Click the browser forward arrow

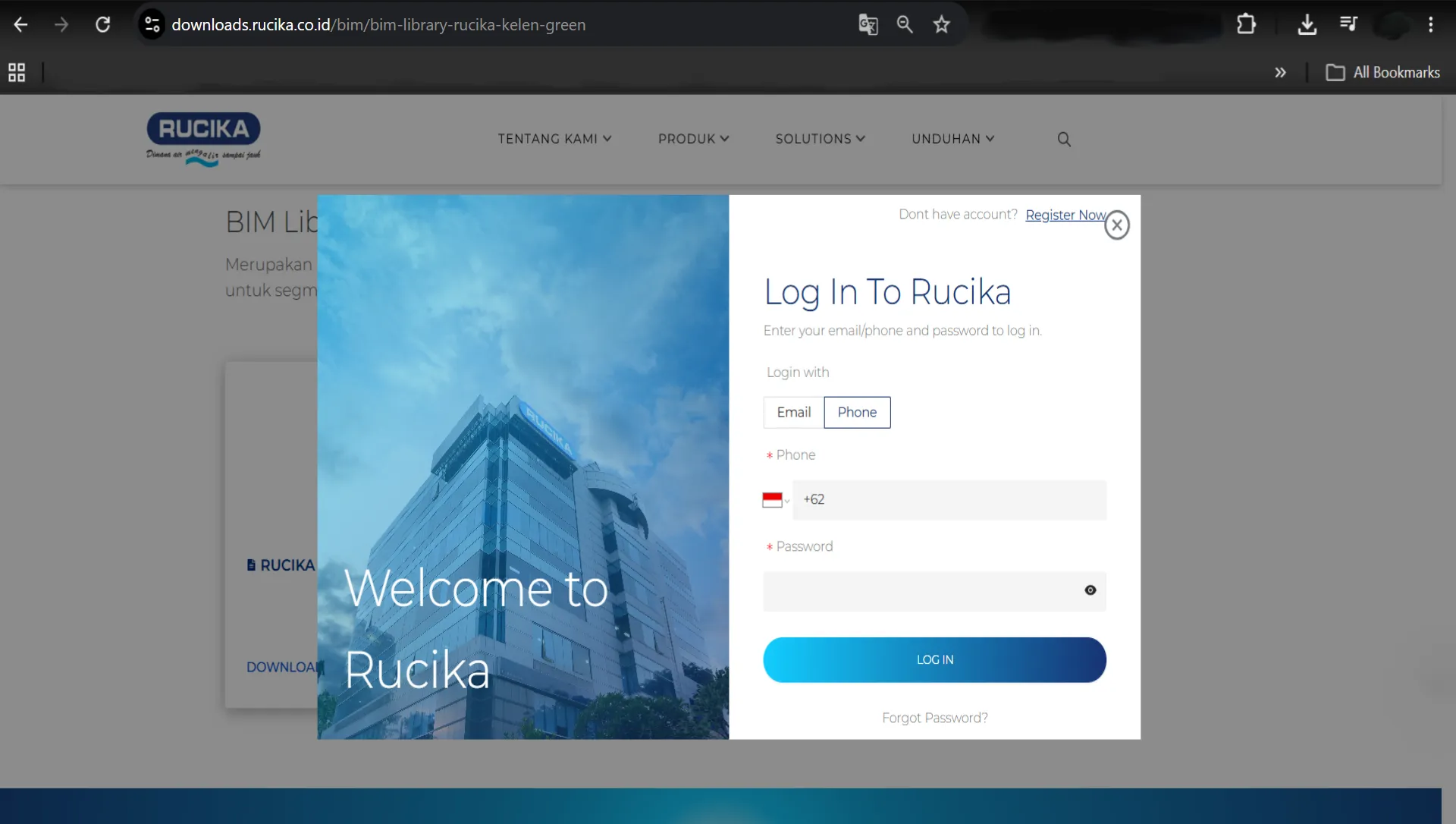point(61,24)
